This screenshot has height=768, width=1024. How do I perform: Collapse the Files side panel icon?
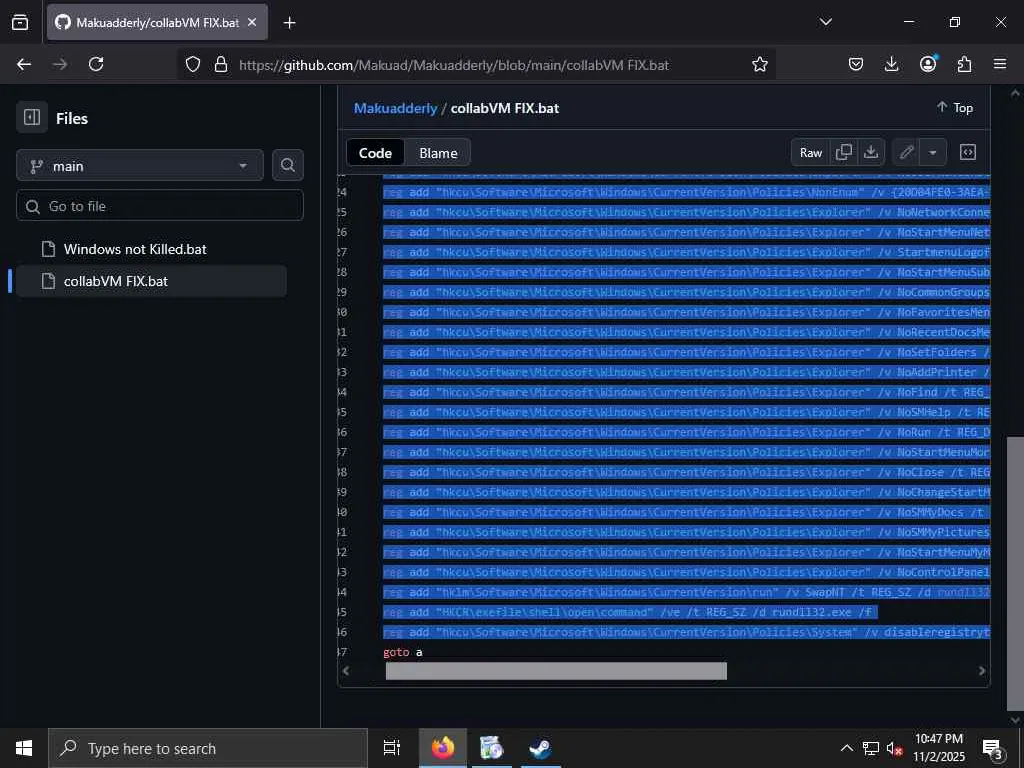[31, 118]
